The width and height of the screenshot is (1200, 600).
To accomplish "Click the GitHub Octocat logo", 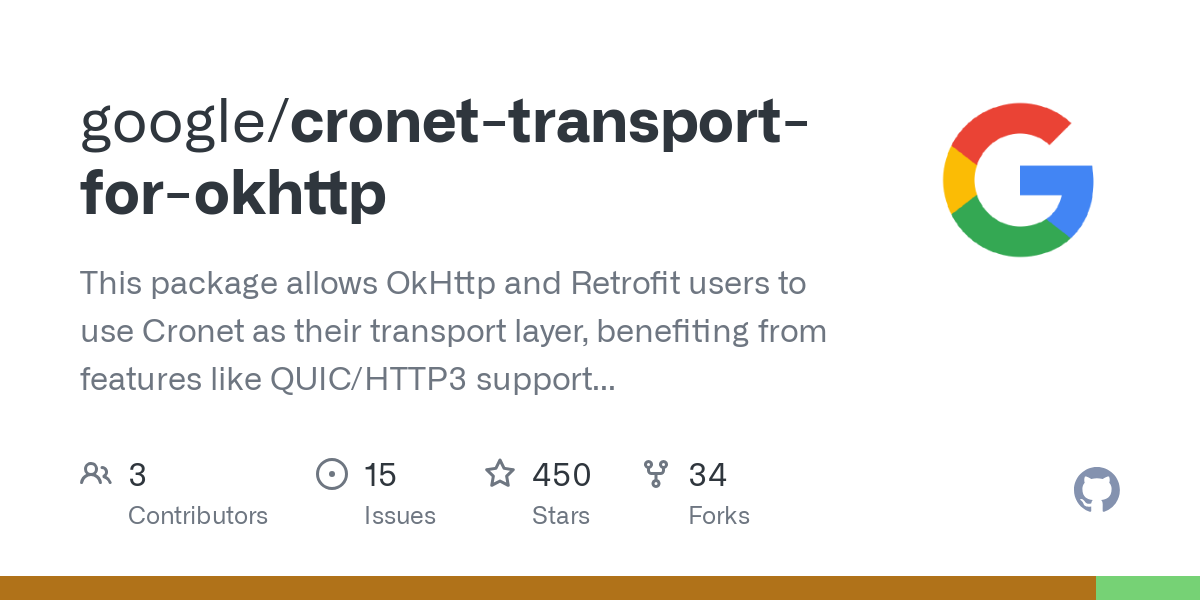I will point(1097,490).
